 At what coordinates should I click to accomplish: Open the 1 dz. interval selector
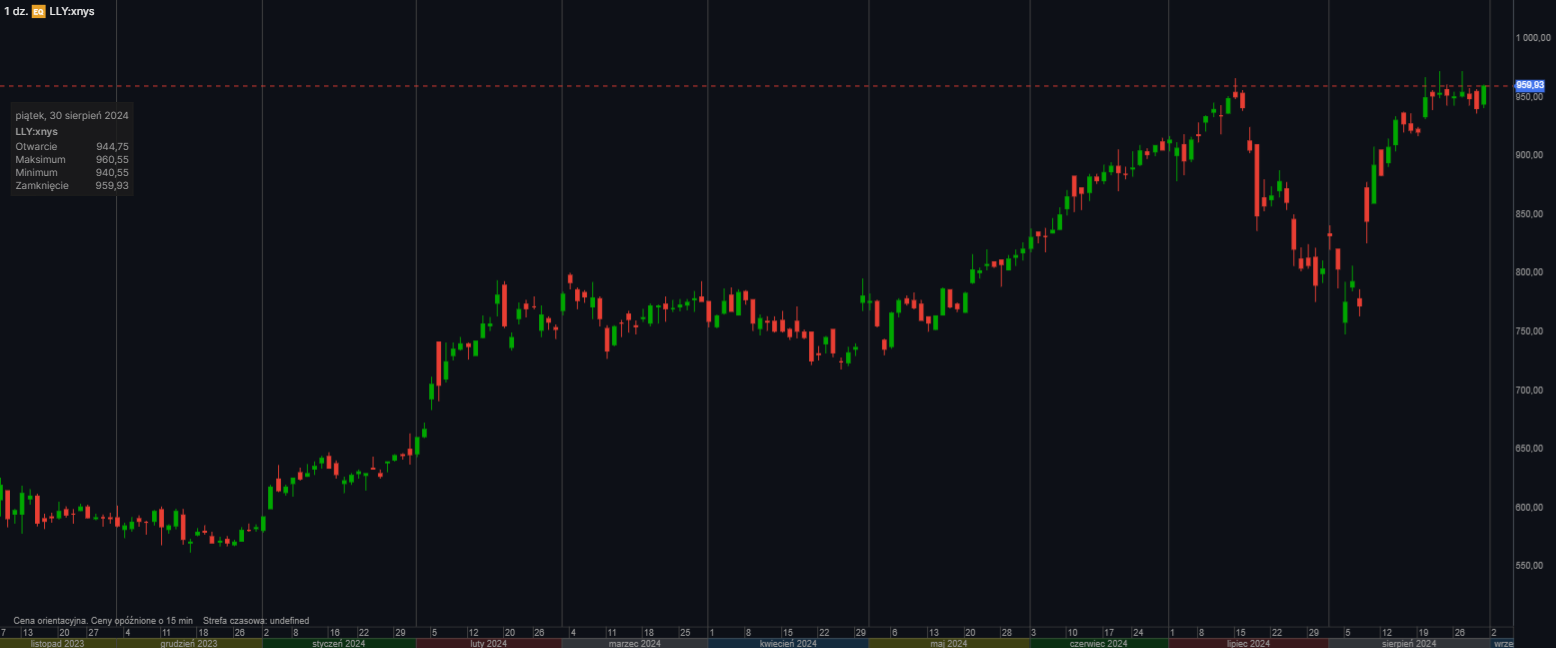point(16,11)
